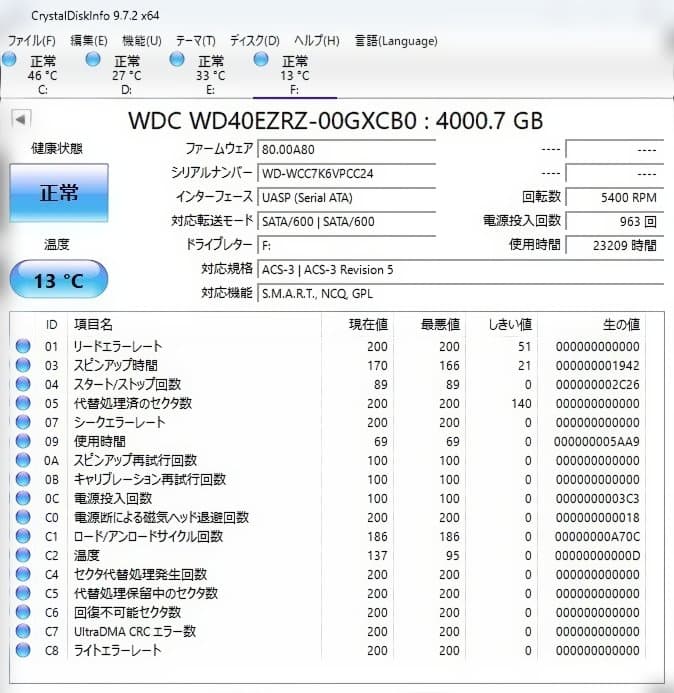Click raw value 000000005AA9
Viewport: 674px width, 693px height.
pos(597,442)
